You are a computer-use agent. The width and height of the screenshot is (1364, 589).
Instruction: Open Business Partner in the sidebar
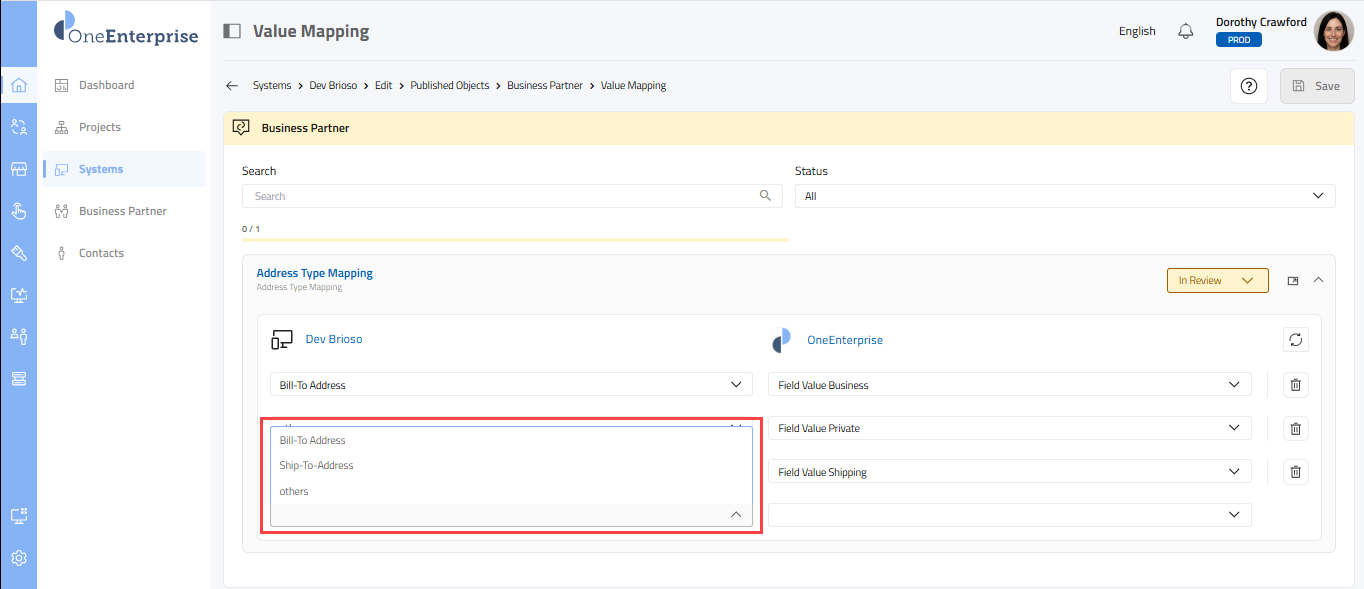point(122,211)
